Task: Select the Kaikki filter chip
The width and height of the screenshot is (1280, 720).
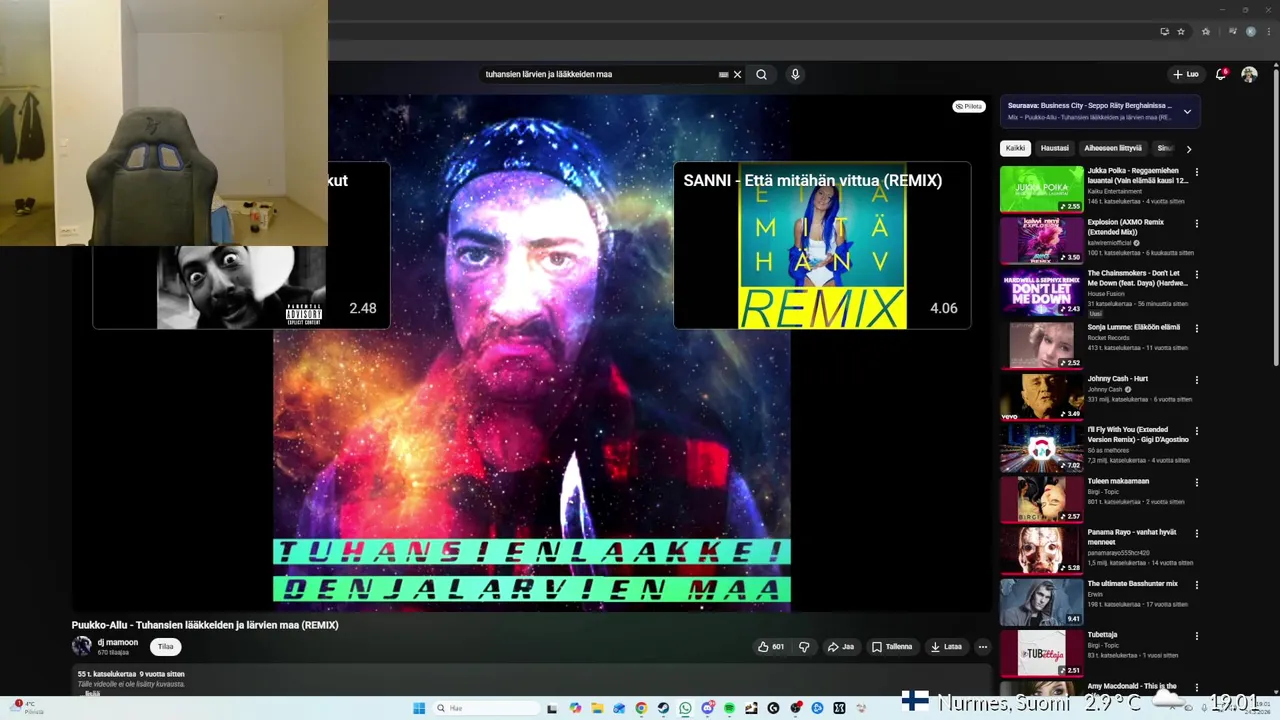Action: (1015, 148)
